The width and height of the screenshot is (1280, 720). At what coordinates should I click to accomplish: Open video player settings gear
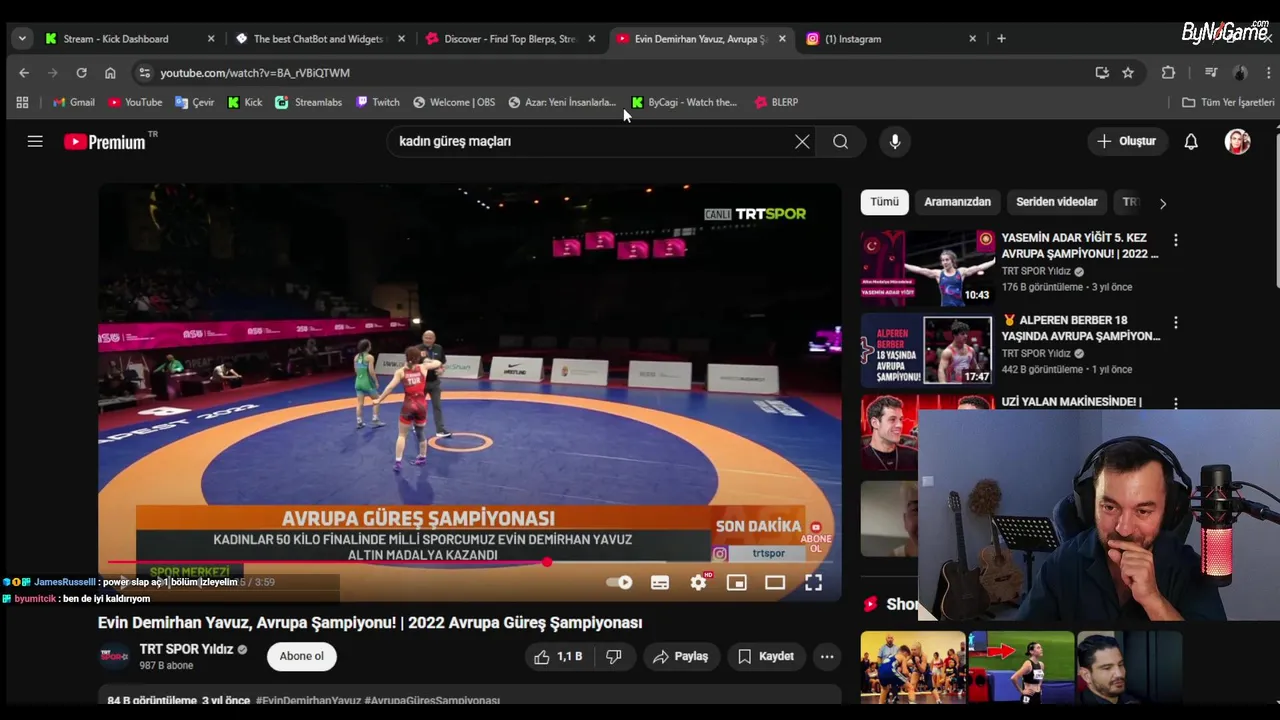[x=699, y=582]
